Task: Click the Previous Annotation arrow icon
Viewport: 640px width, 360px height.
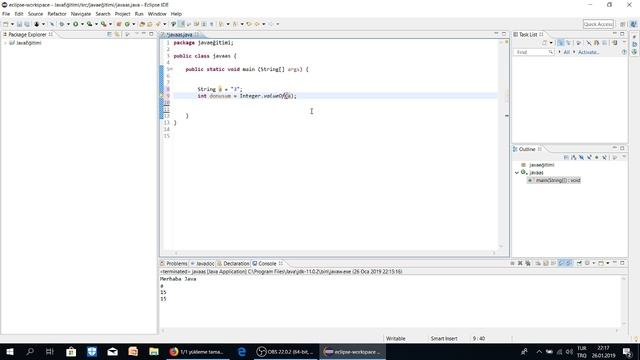Action: pyautogui.click(x=235, y=24)
